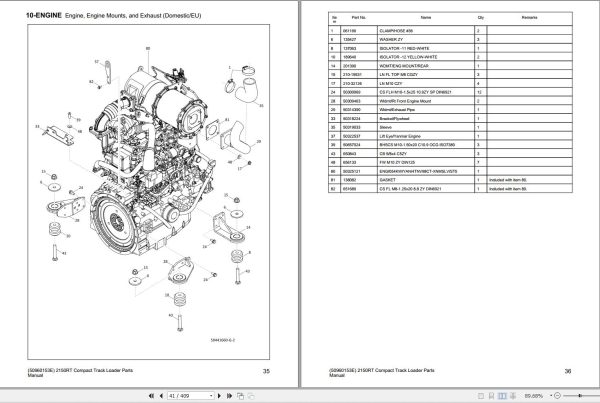This screenshot has width=600, height=403.
Task: Click the previous view icon
Action: coord(240,396)
